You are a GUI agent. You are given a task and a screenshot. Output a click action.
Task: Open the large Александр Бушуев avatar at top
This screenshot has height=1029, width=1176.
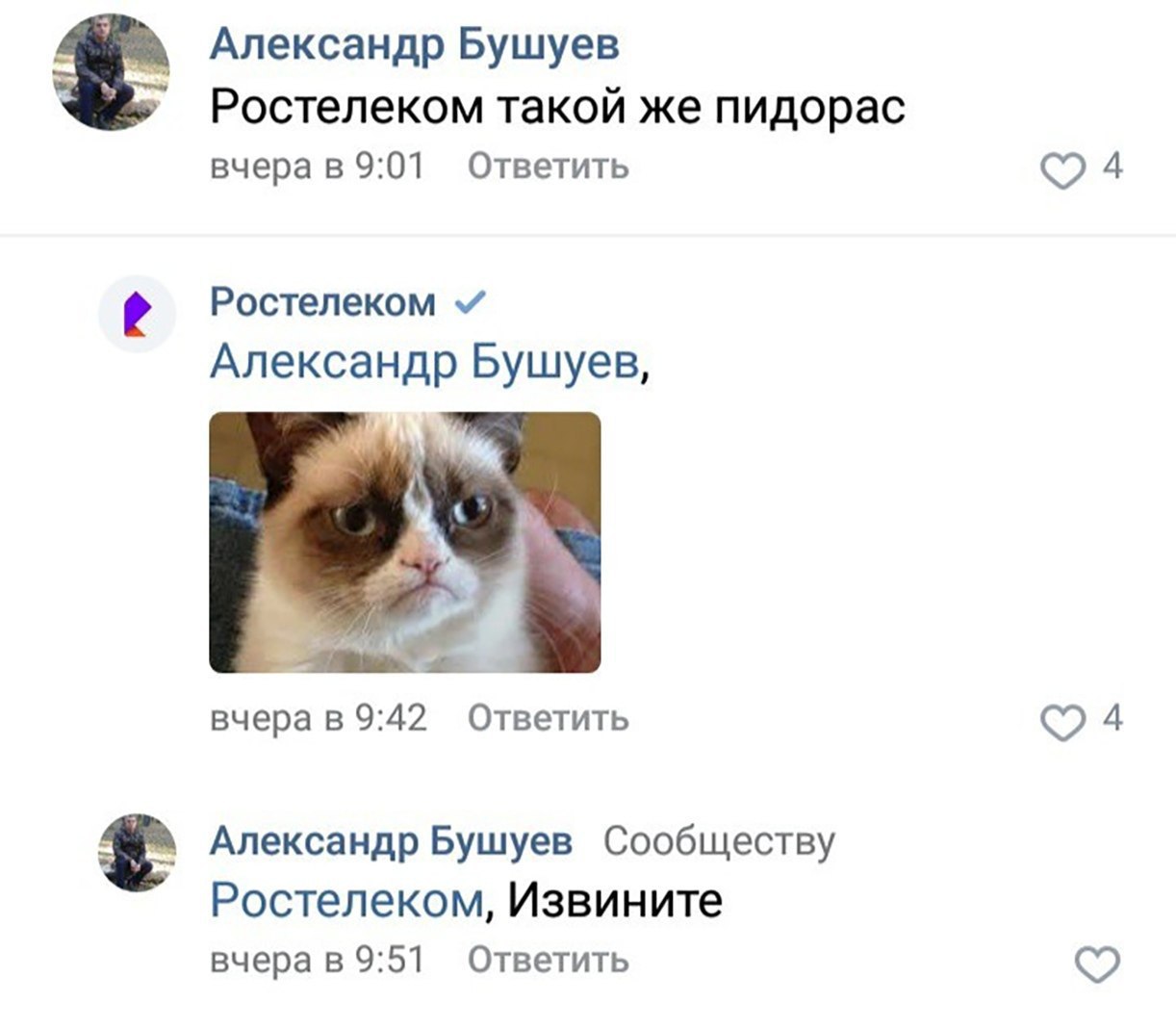tap(111, 71)
